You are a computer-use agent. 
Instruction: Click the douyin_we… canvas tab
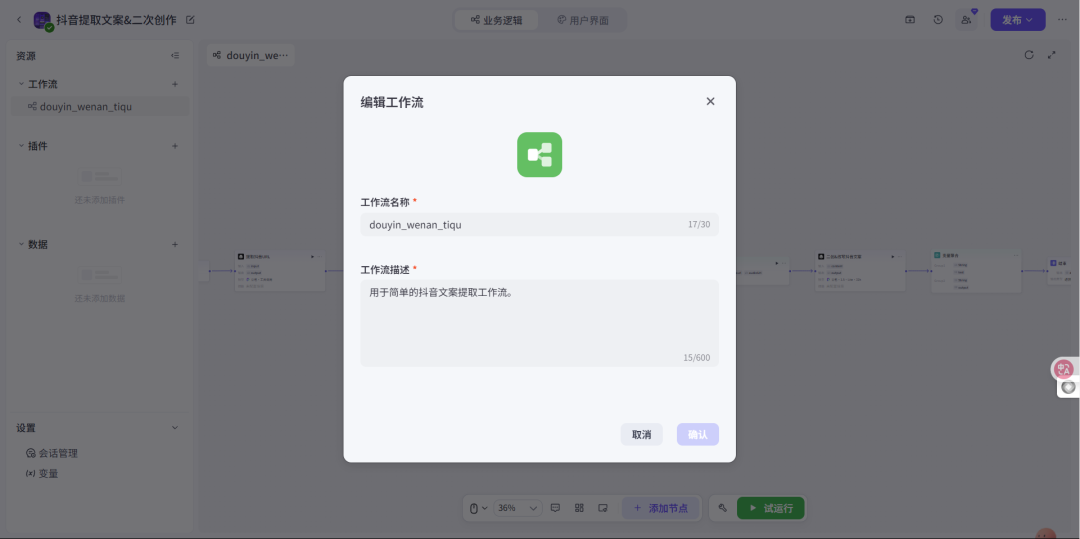point(251,55)
